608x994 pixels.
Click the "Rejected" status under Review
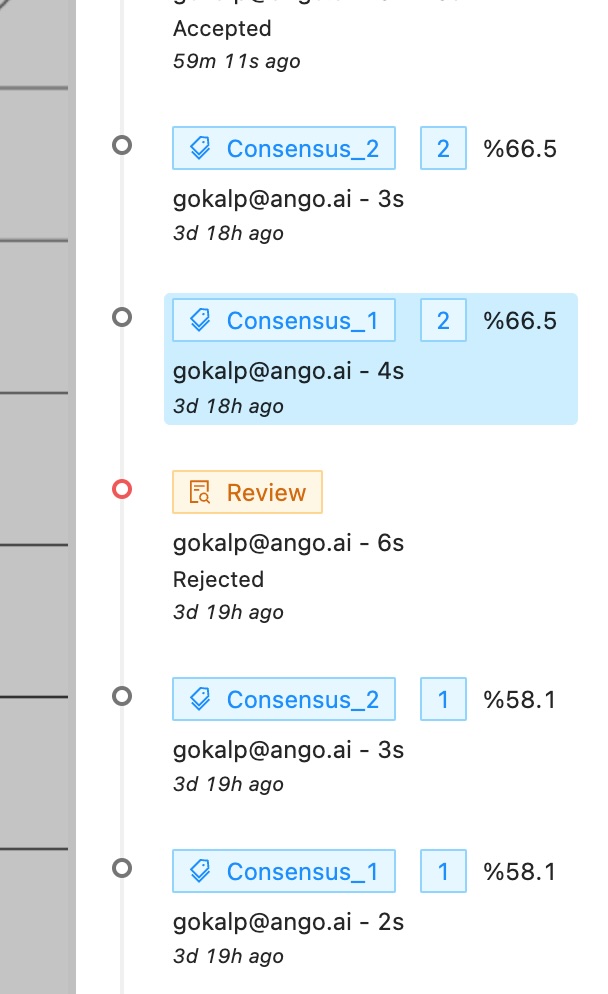[x=218, y=579]
